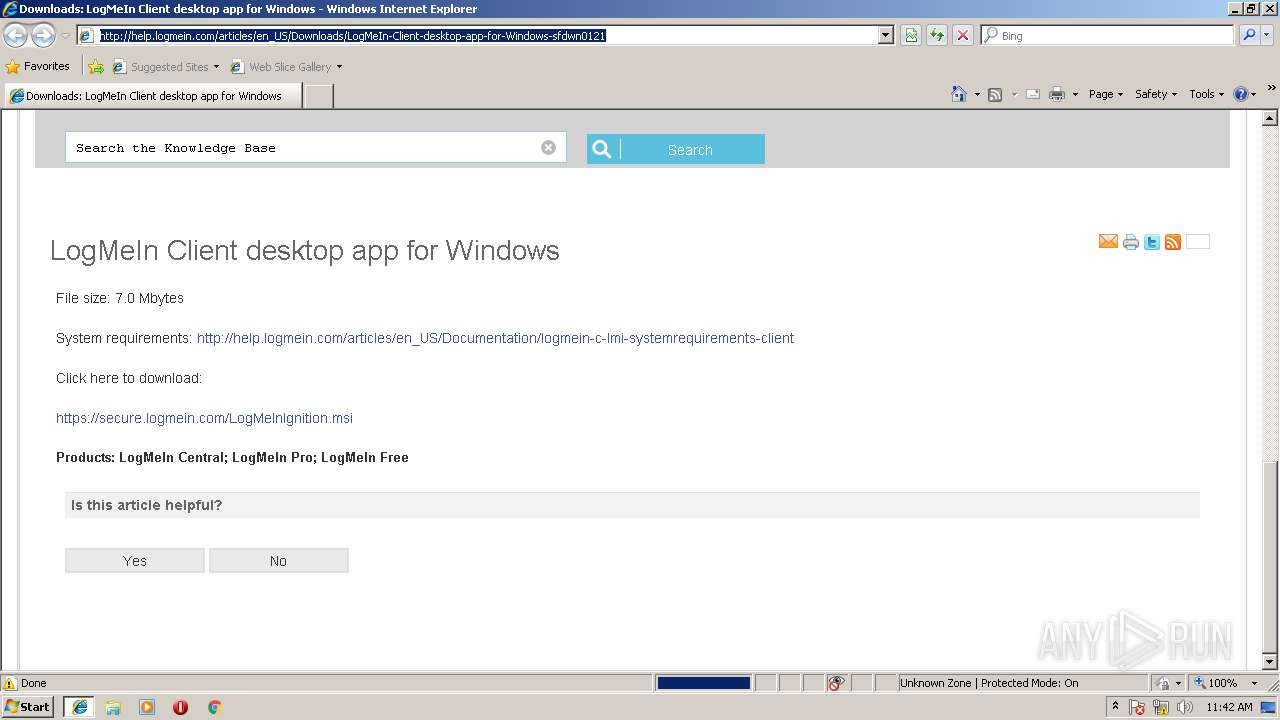This screenshot has height=720, width=1280.
Task: Select the Downloads: LogMeIn Client tab
Action: [x=151, y=96]
